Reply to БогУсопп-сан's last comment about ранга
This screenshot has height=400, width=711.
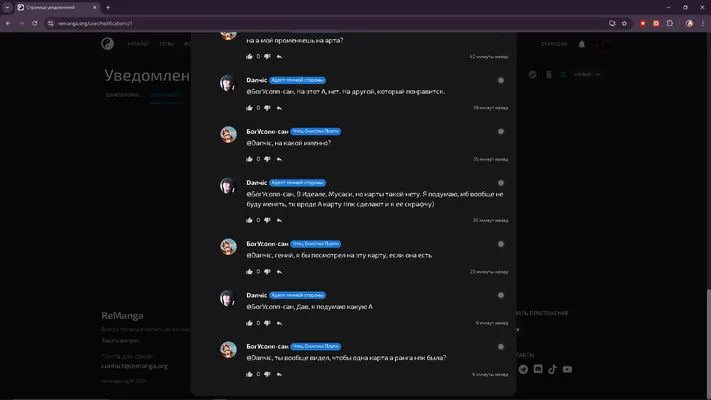(279, 374)
